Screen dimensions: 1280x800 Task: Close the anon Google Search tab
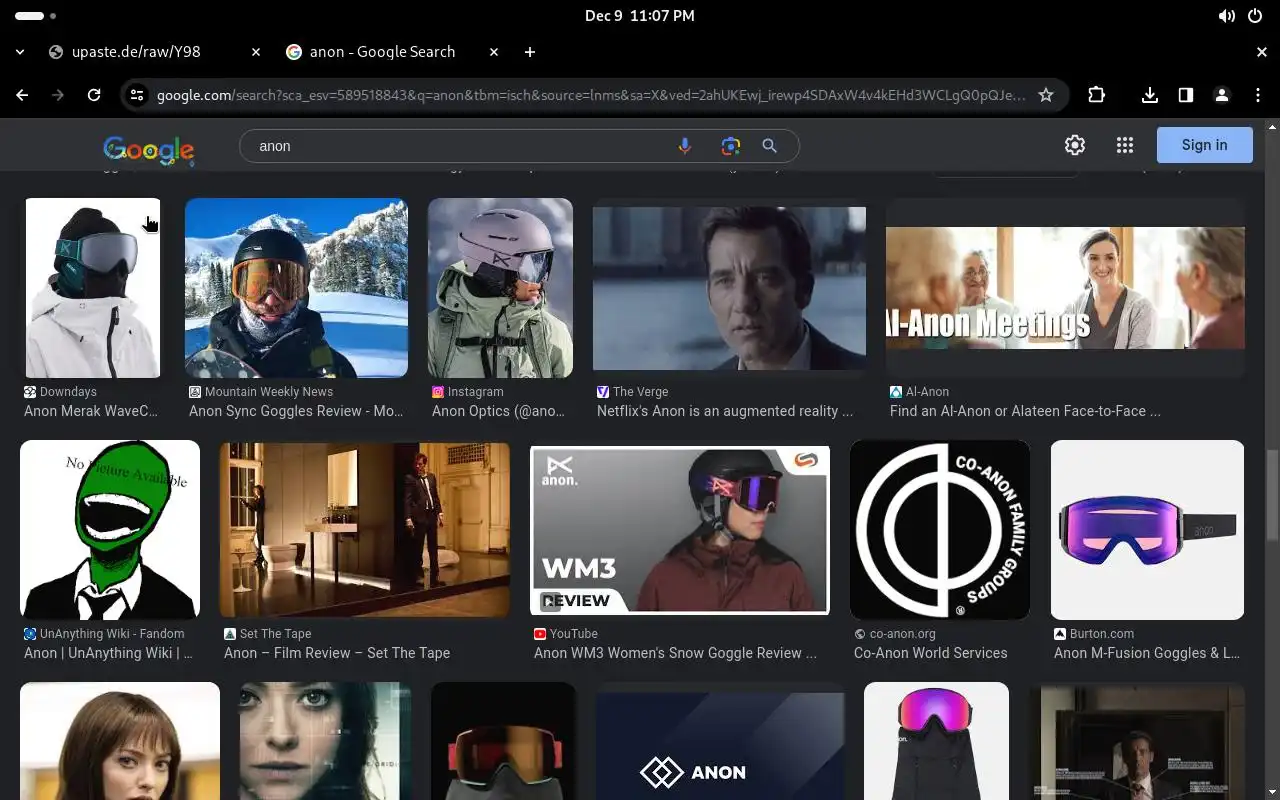pos(494,52)
